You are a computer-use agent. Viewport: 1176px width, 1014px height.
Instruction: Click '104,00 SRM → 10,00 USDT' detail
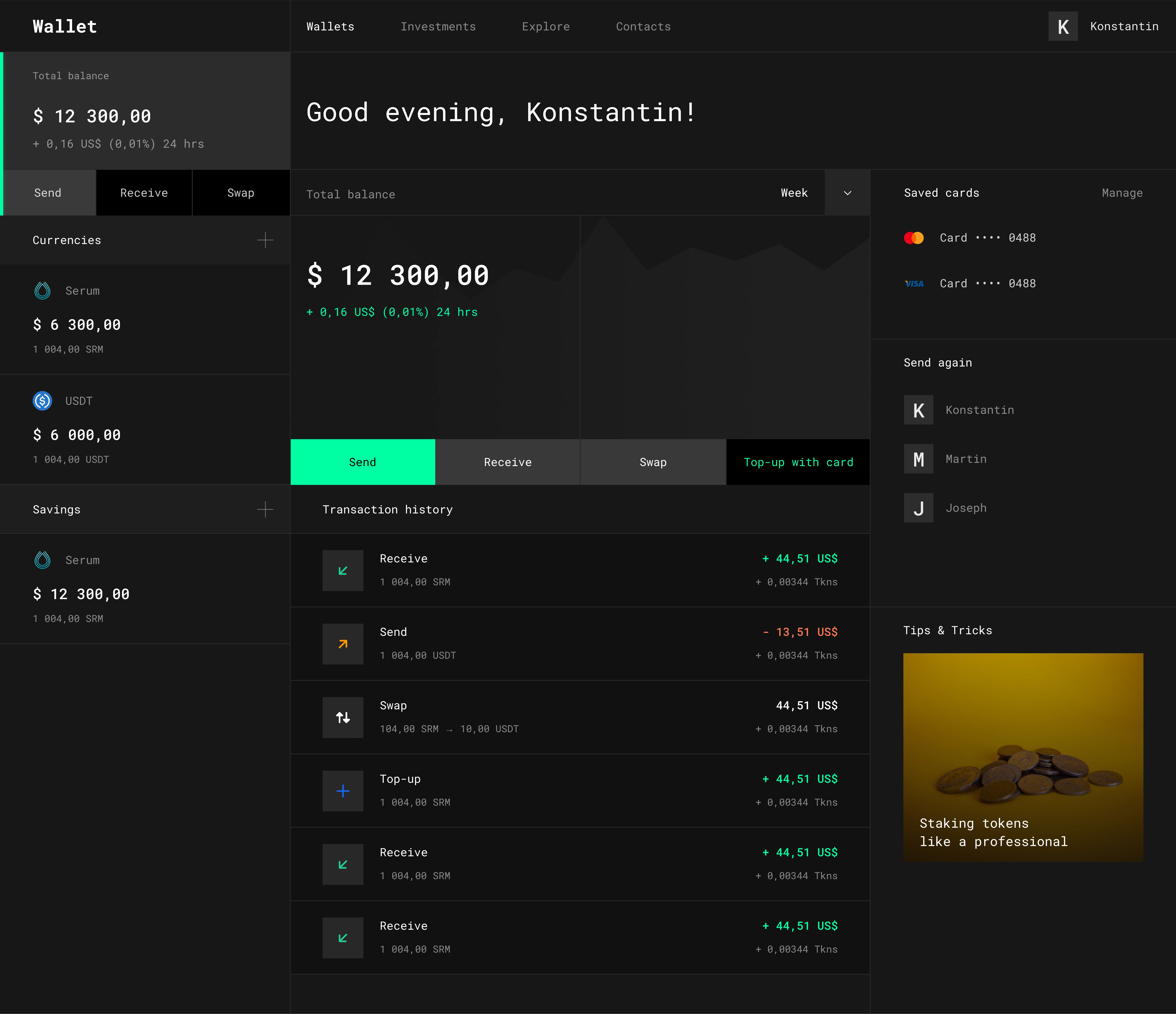(x=449, y=729)
